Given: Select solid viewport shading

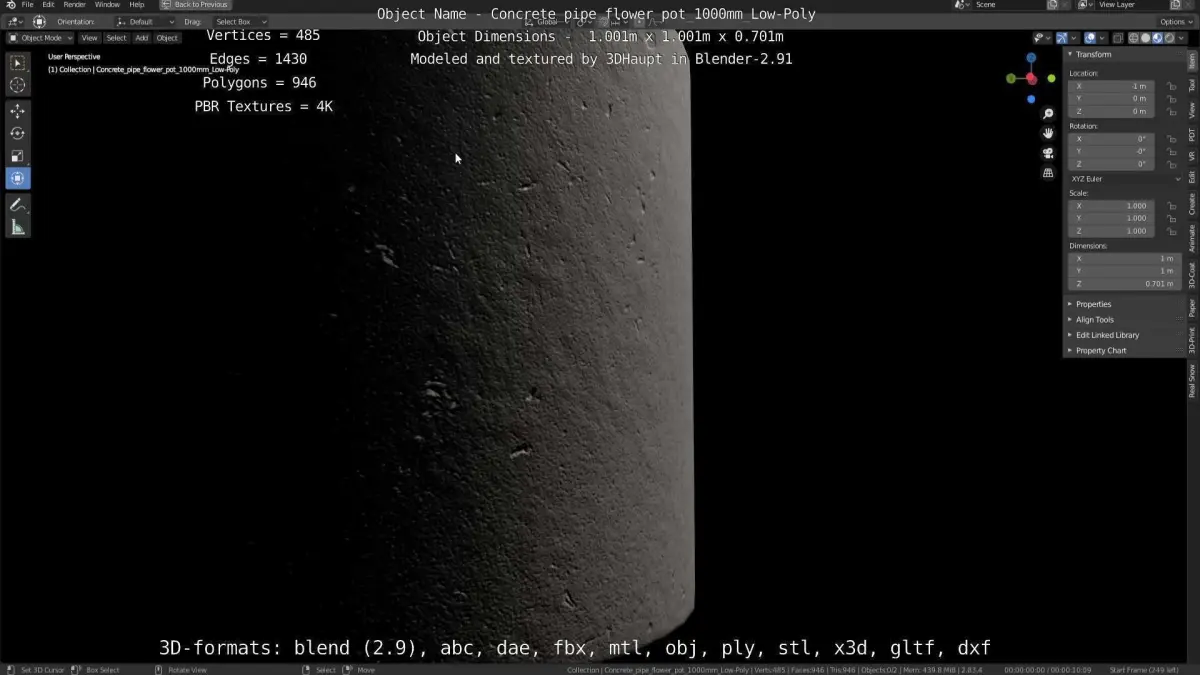Looking at the screenshot, I should tap(1146, 38).
